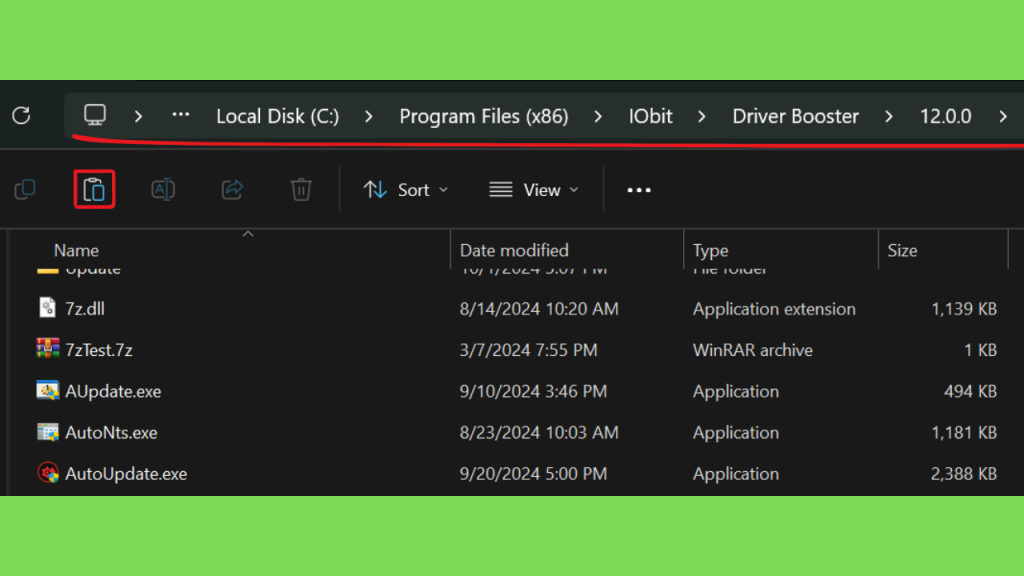
Task: Select the 7z.dll file name
Action: pos(85,308)
